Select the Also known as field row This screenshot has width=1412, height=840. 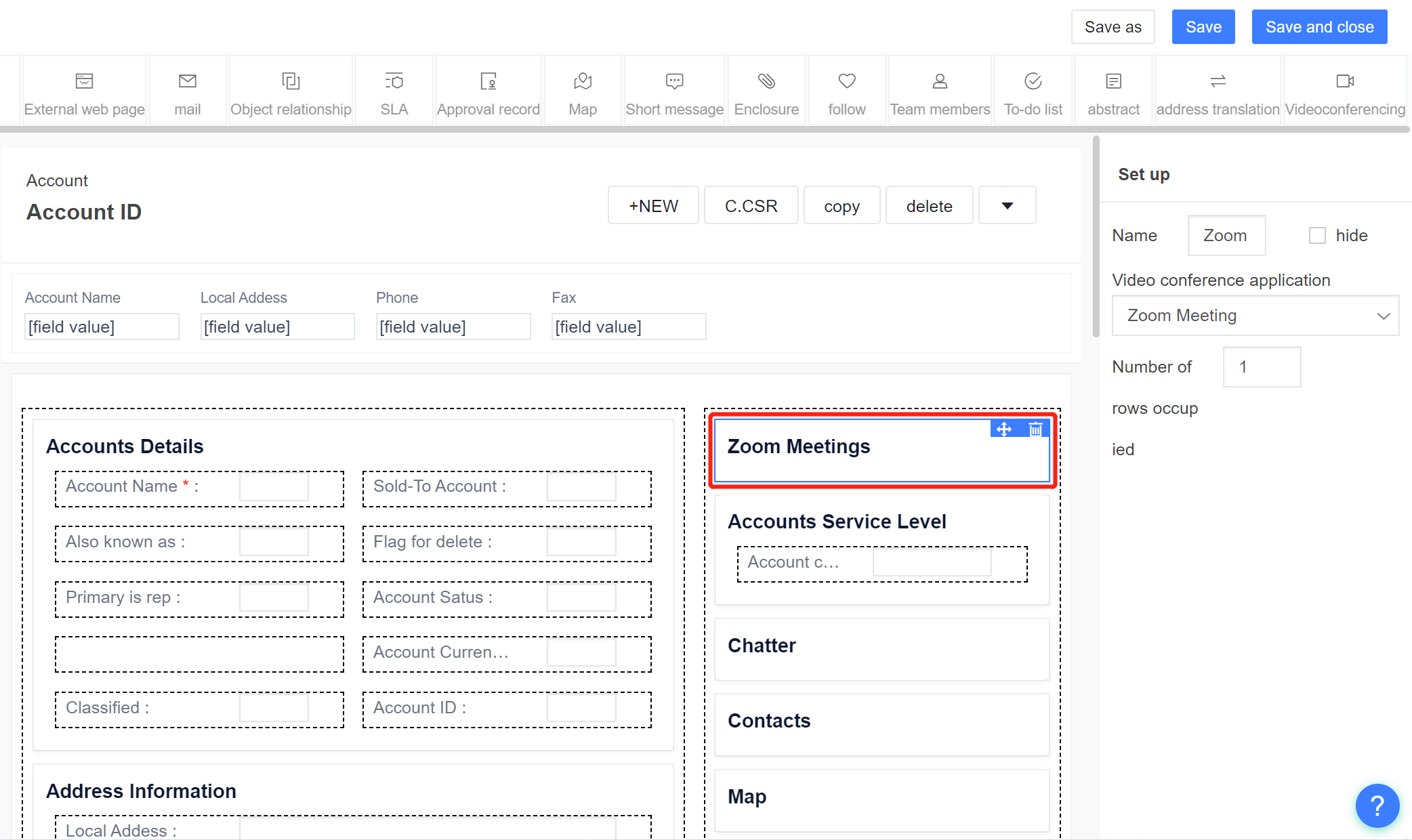click(x=199, y=544)
